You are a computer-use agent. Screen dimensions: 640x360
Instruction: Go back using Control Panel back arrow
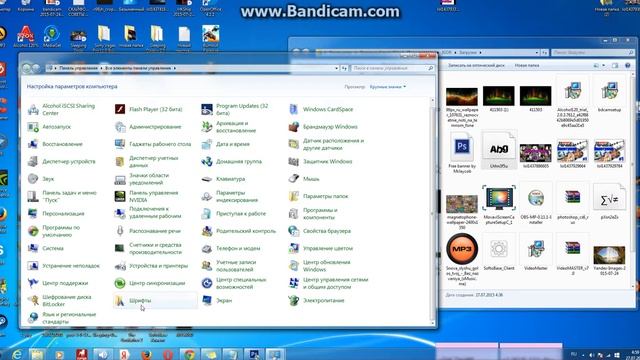[27, 68]
